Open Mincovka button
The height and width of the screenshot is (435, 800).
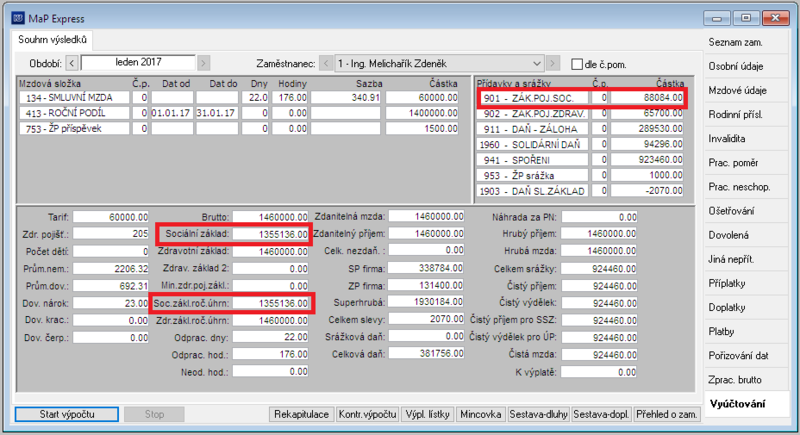pyautogui.click(x=480, y=414)
